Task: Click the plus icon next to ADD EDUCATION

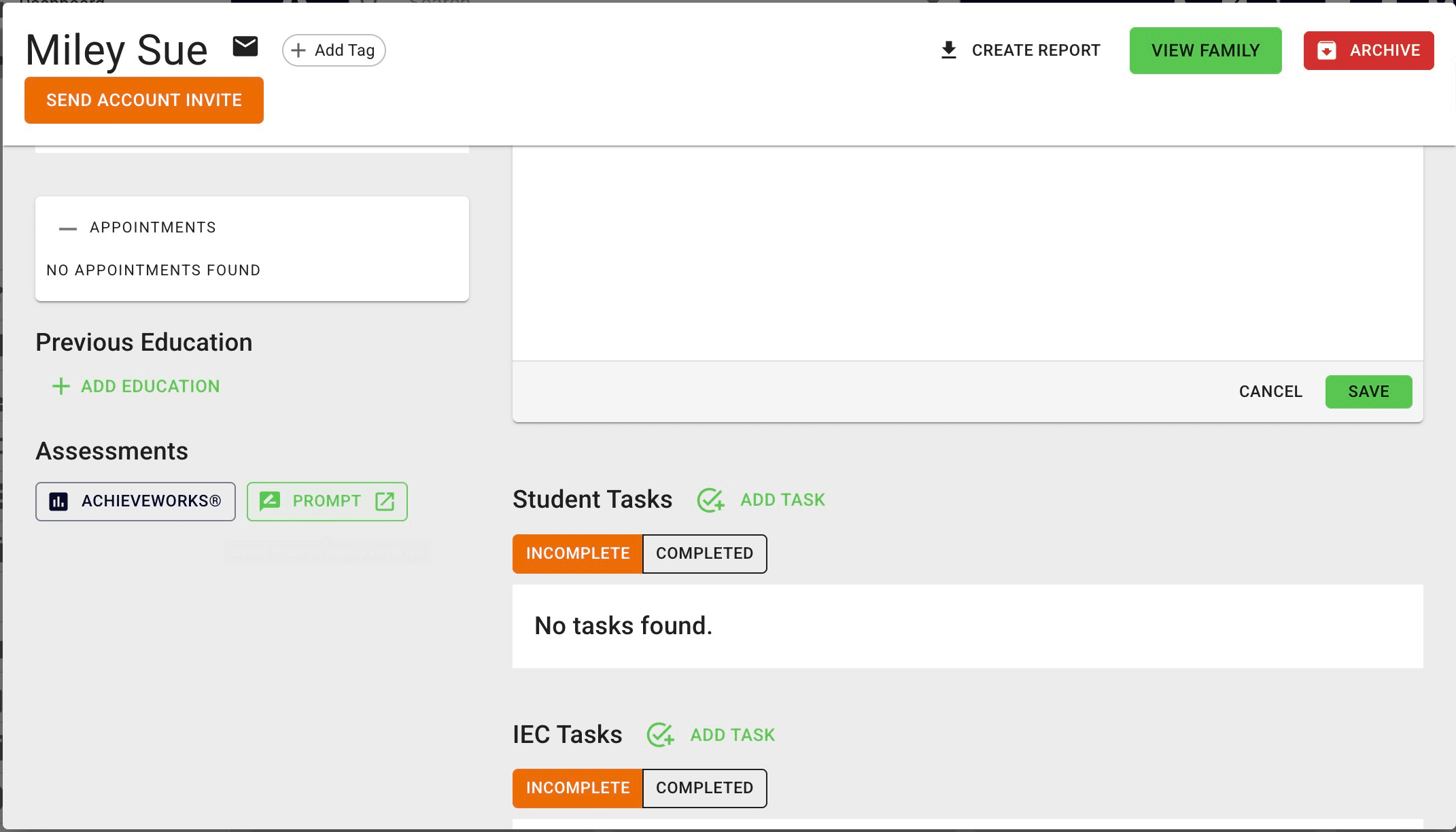Action: tap(60, 386)
